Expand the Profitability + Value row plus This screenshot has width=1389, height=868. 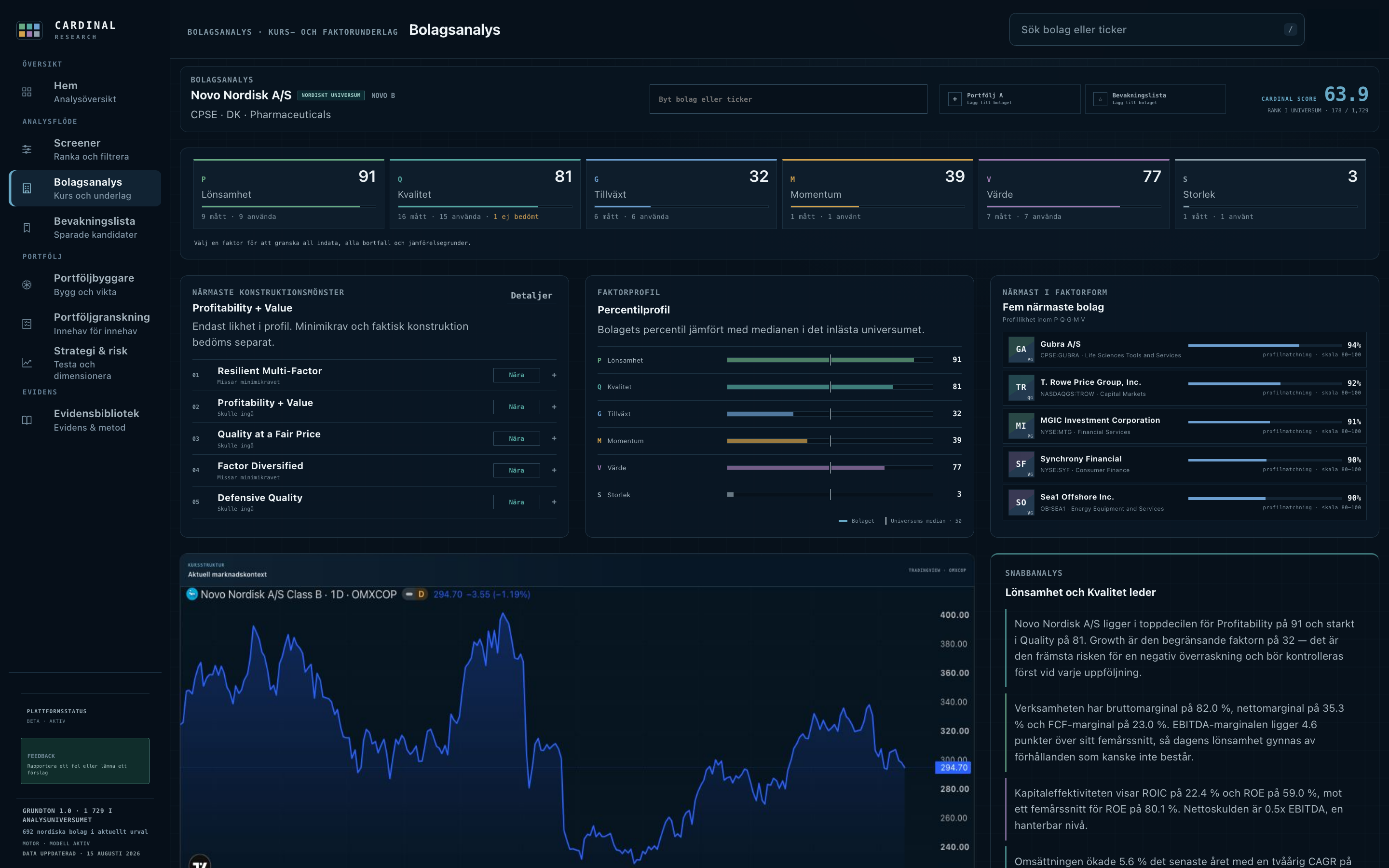pyautogui.click(x=554, y=407)
